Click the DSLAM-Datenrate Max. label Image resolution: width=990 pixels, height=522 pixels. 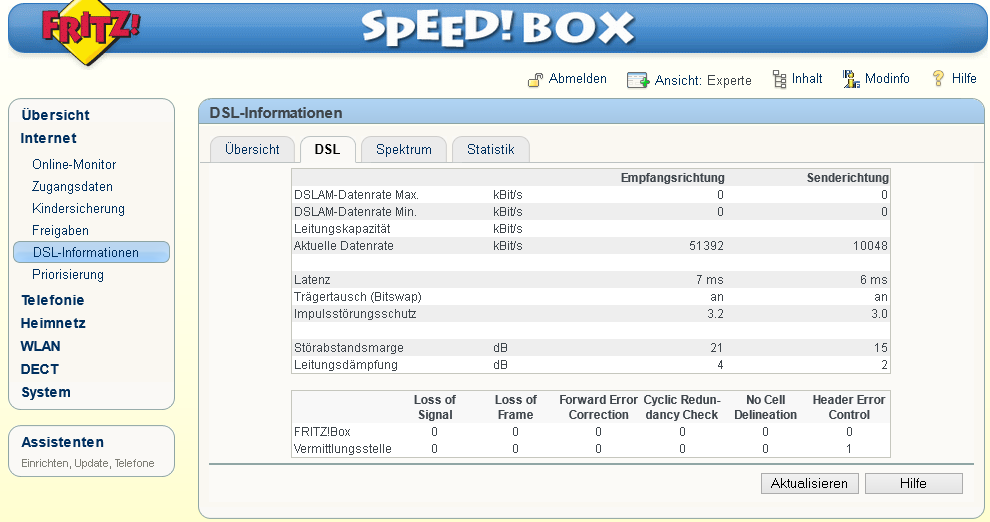pos(356,195)
